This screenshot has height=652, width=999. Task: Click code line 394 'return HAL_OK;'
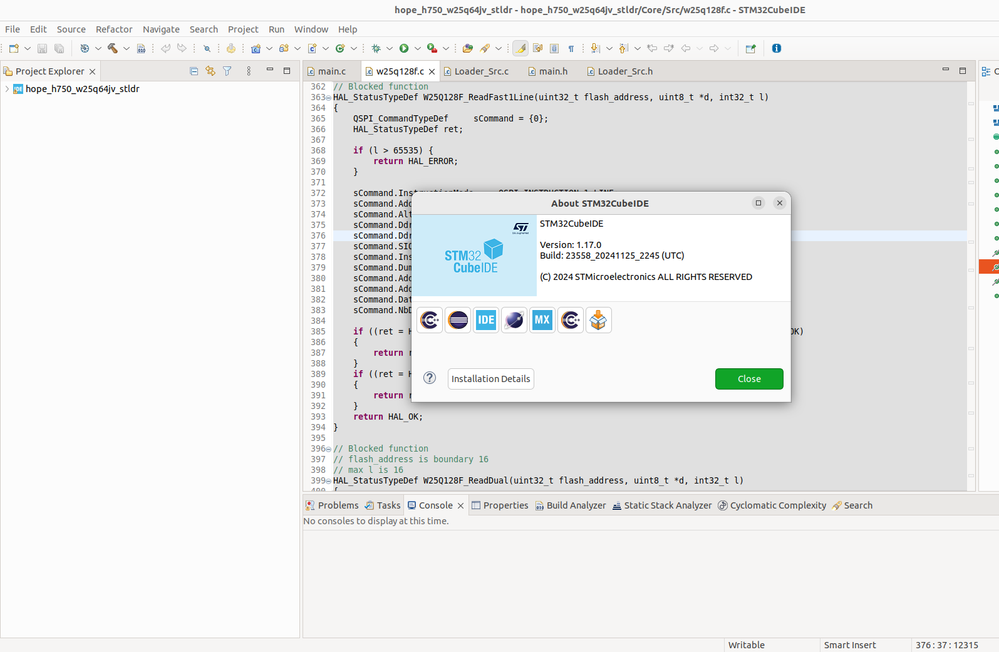click(x=388, y=417)
